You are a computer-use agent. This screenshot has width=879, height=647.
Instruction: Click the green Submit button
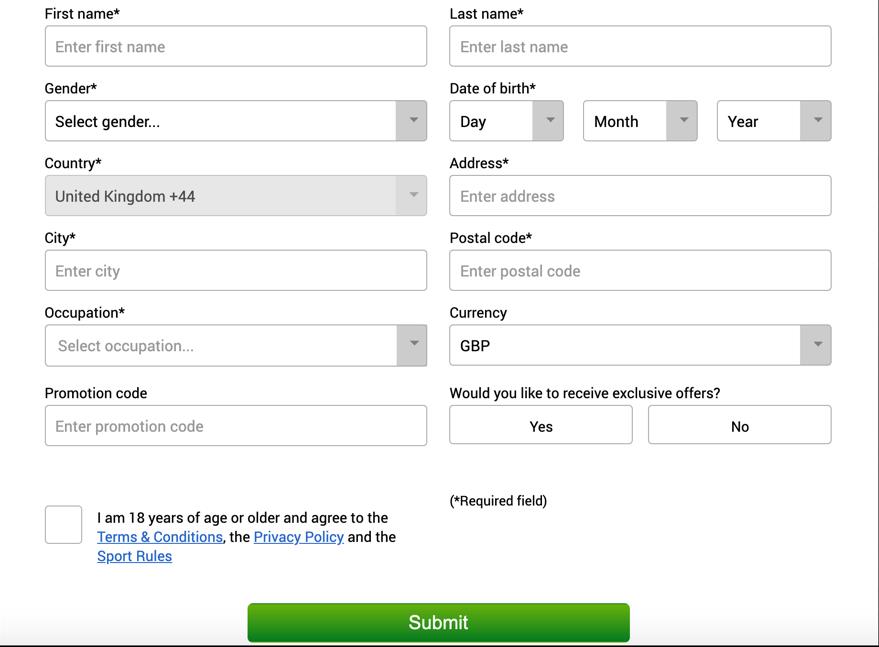click(x=438, y=622)
